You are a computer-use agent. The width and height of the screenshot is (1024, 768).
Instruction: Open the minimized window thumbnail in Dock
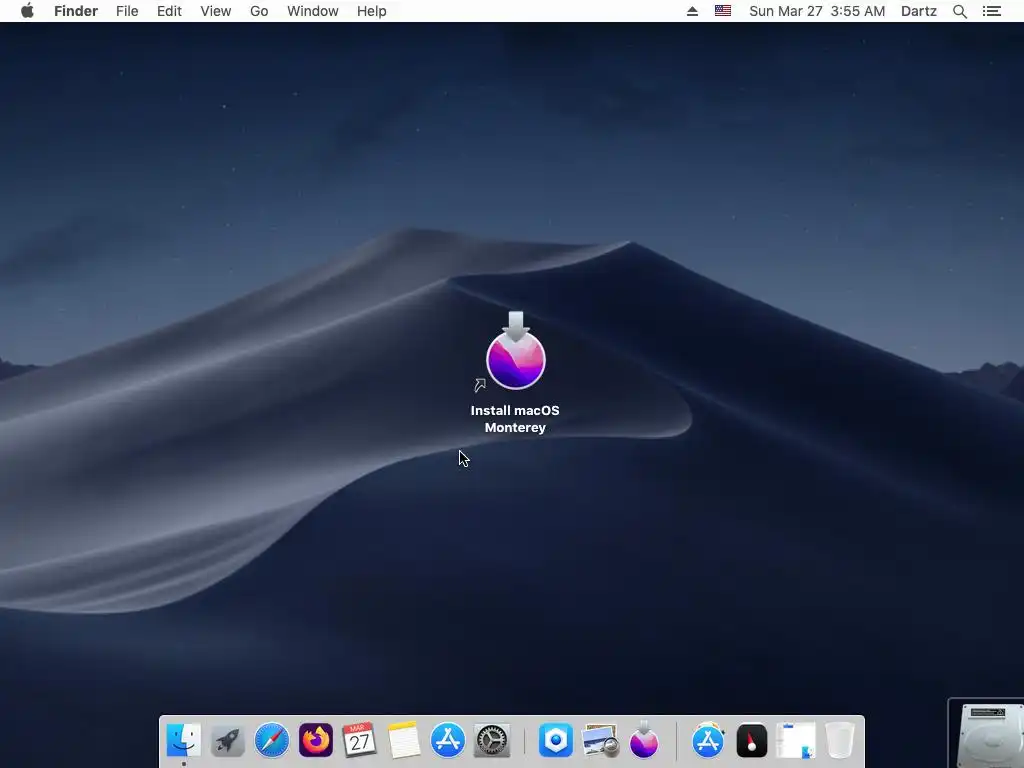(795, 741)
